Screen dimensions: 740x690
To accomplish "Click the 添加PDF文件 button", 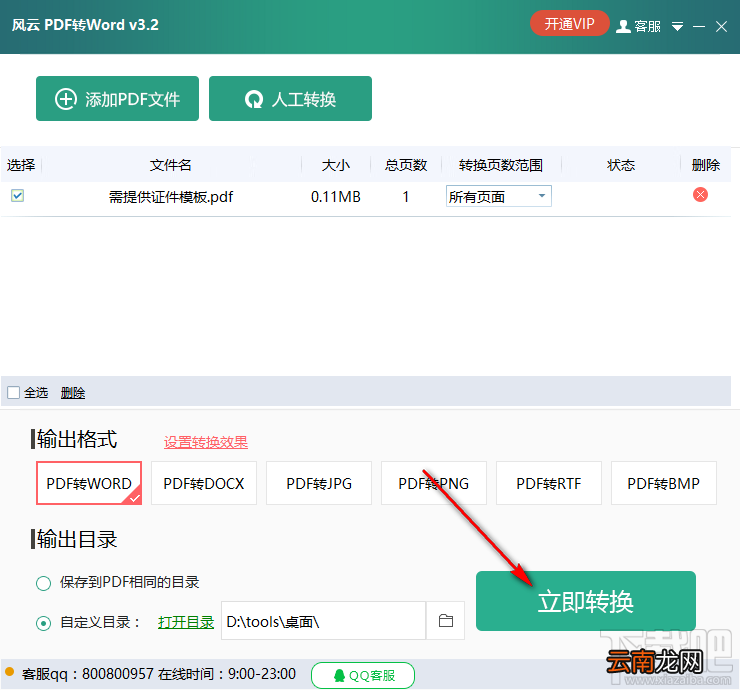I will coord(117,99).
